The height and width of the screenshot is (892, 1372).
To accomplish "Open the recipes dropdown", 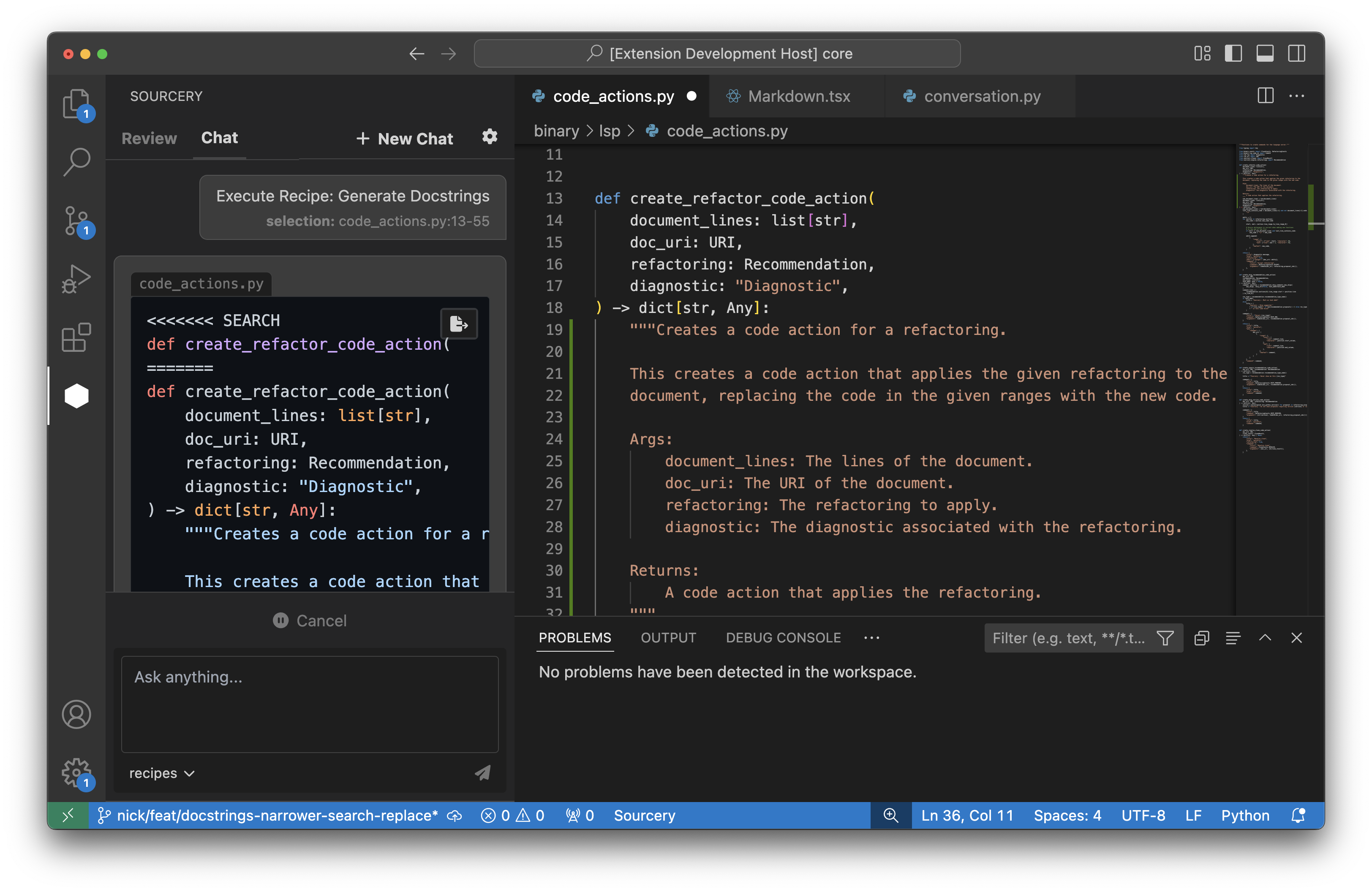I will (x=161, y=773).
